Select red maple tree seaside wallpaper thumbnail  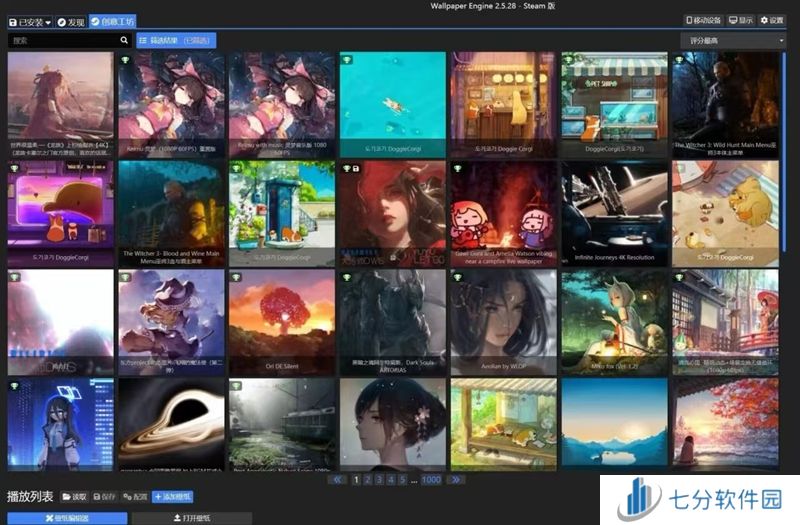(x=725, y=422)
